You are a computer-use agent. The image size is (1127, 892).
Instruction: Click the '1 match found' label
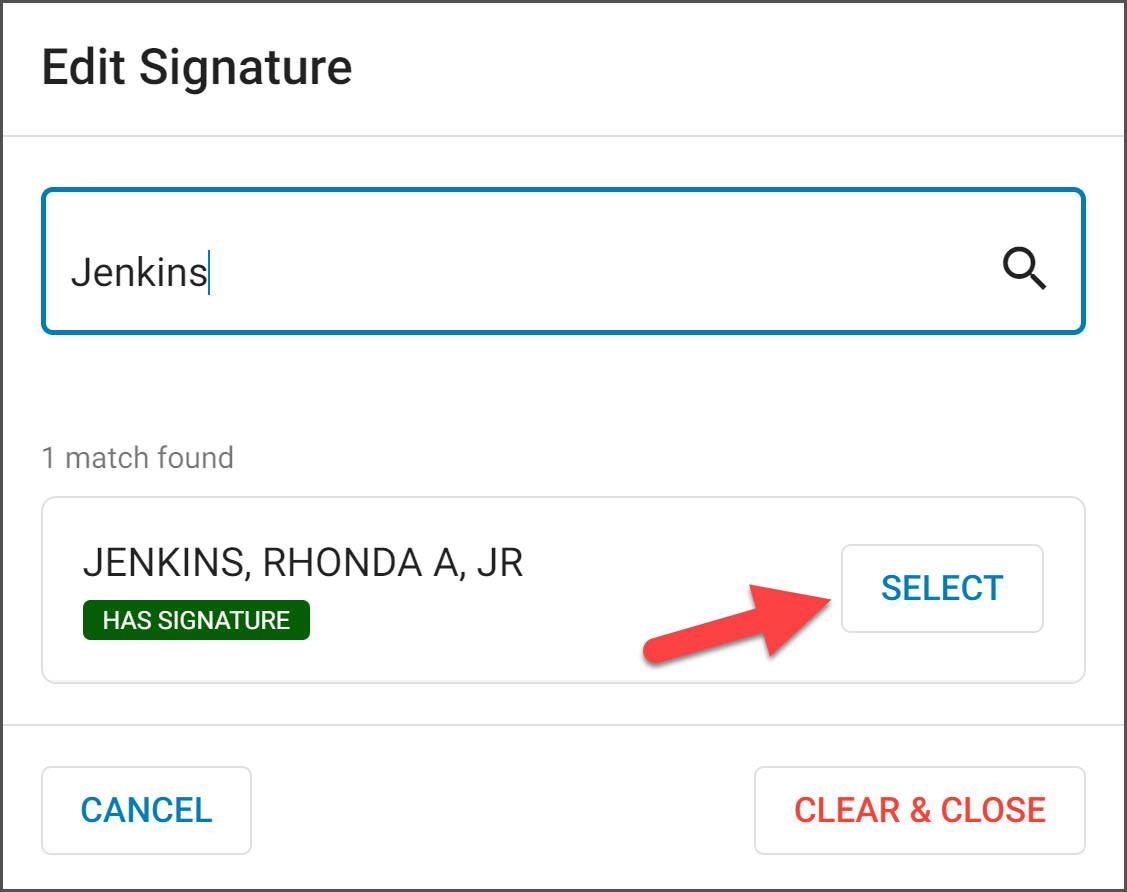[138, 458]
